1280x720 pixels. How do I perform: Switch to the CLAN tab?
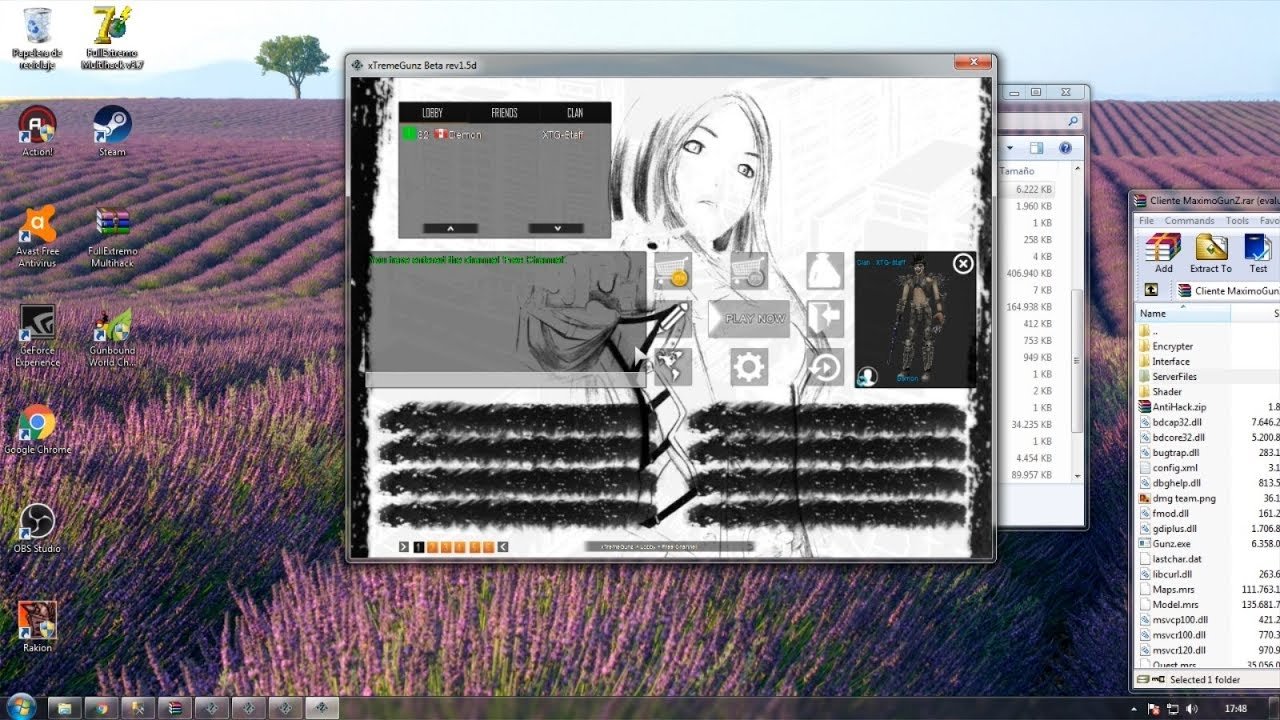click(x=575, y=113)
